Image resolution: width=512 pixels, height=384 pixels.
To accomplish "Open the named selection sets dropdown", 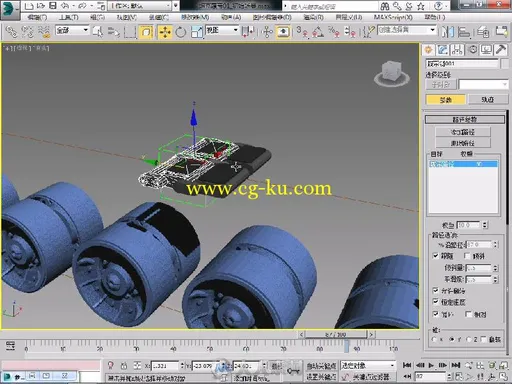I will point(407,30).
